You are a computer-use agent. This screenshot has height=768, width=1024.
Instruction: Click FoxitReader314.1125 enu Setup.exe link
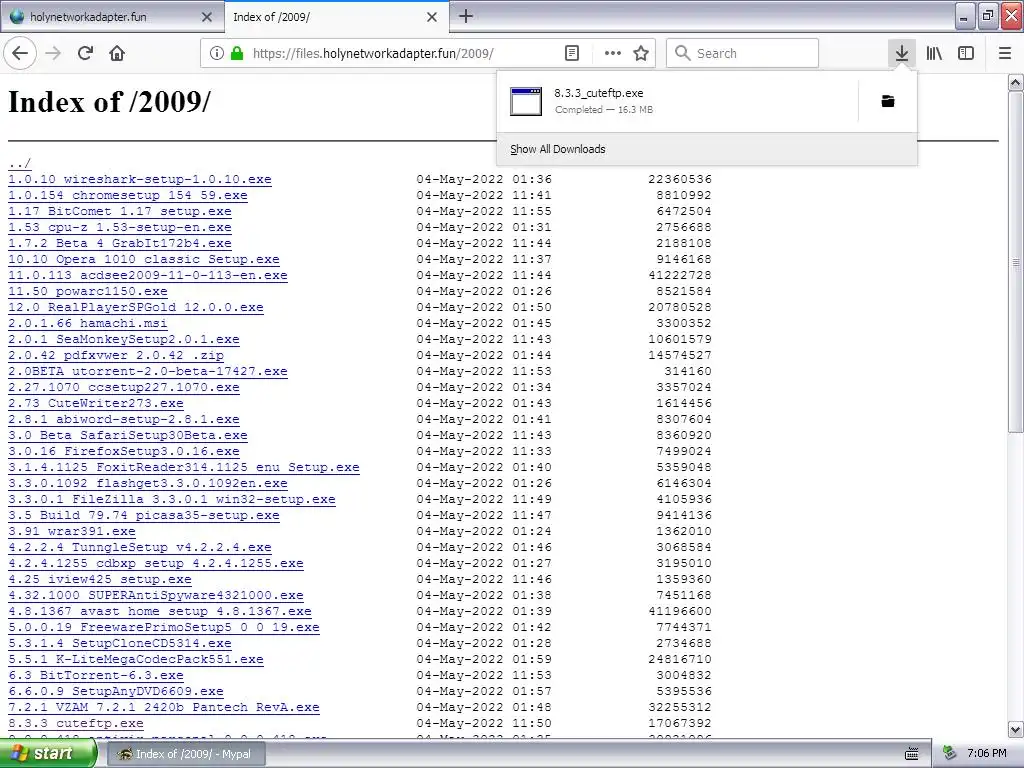tap(184, 467)
